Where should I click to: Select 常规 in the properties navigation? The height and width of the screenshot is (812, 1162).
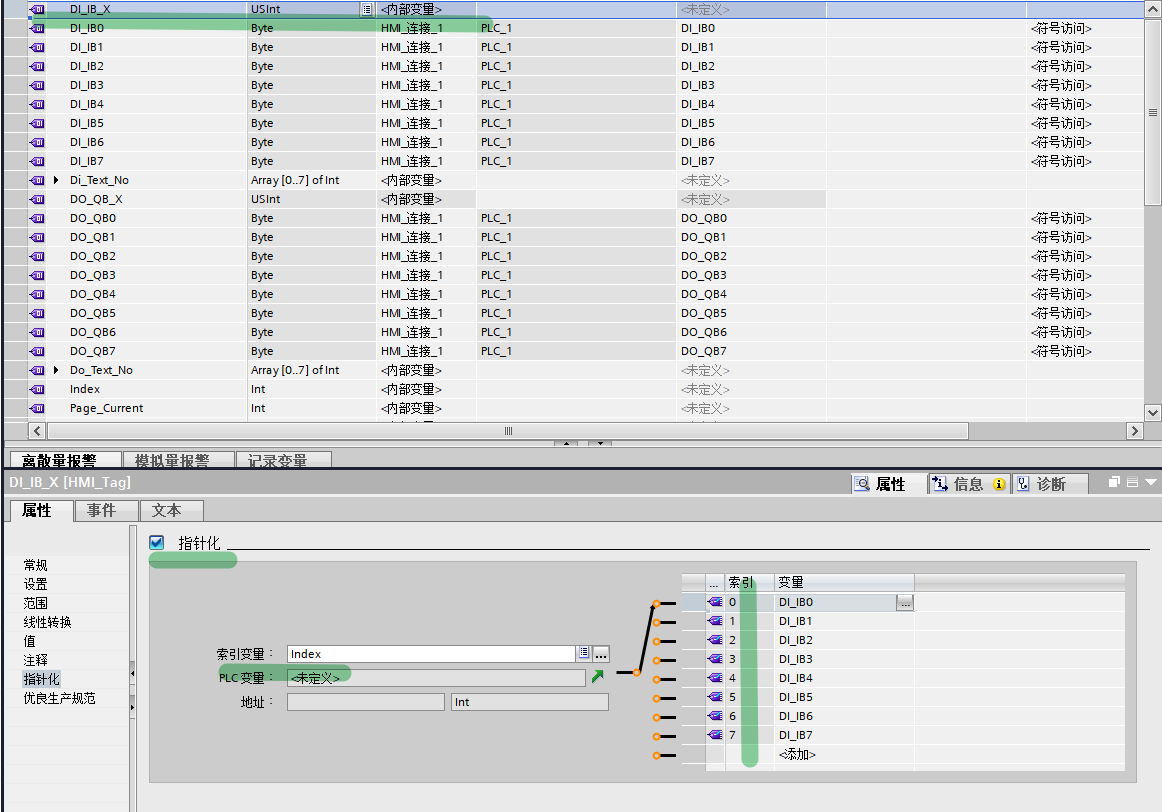[36, 565]
